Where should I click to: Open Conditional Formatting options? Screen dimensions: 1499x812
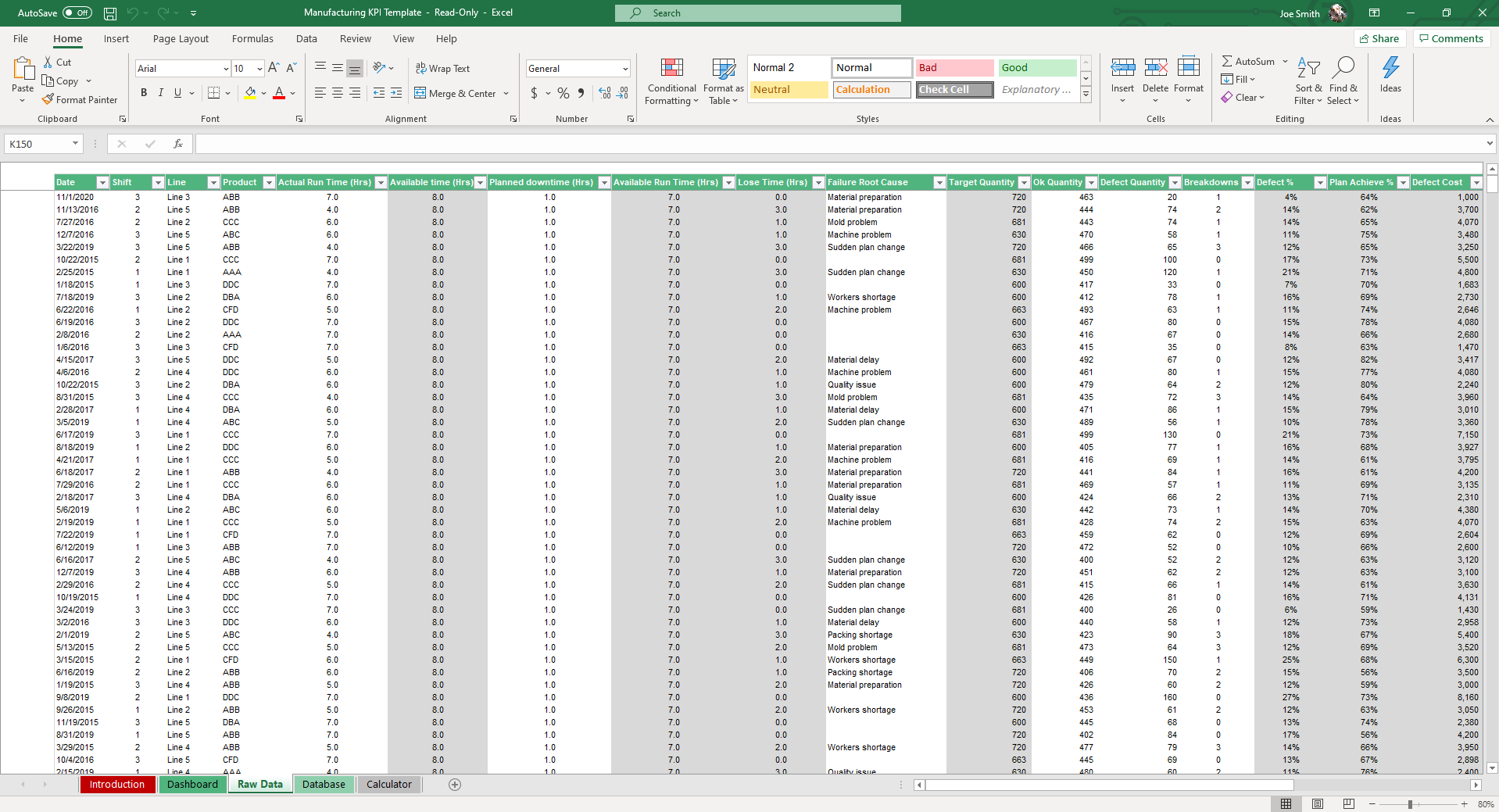pyautogui.click(x=671, y=81)
